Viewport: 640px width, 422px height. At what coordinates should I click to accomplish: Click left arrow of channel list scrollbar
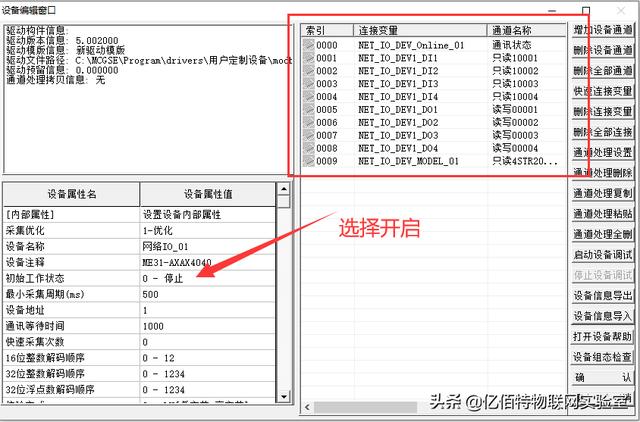[307, 407]
